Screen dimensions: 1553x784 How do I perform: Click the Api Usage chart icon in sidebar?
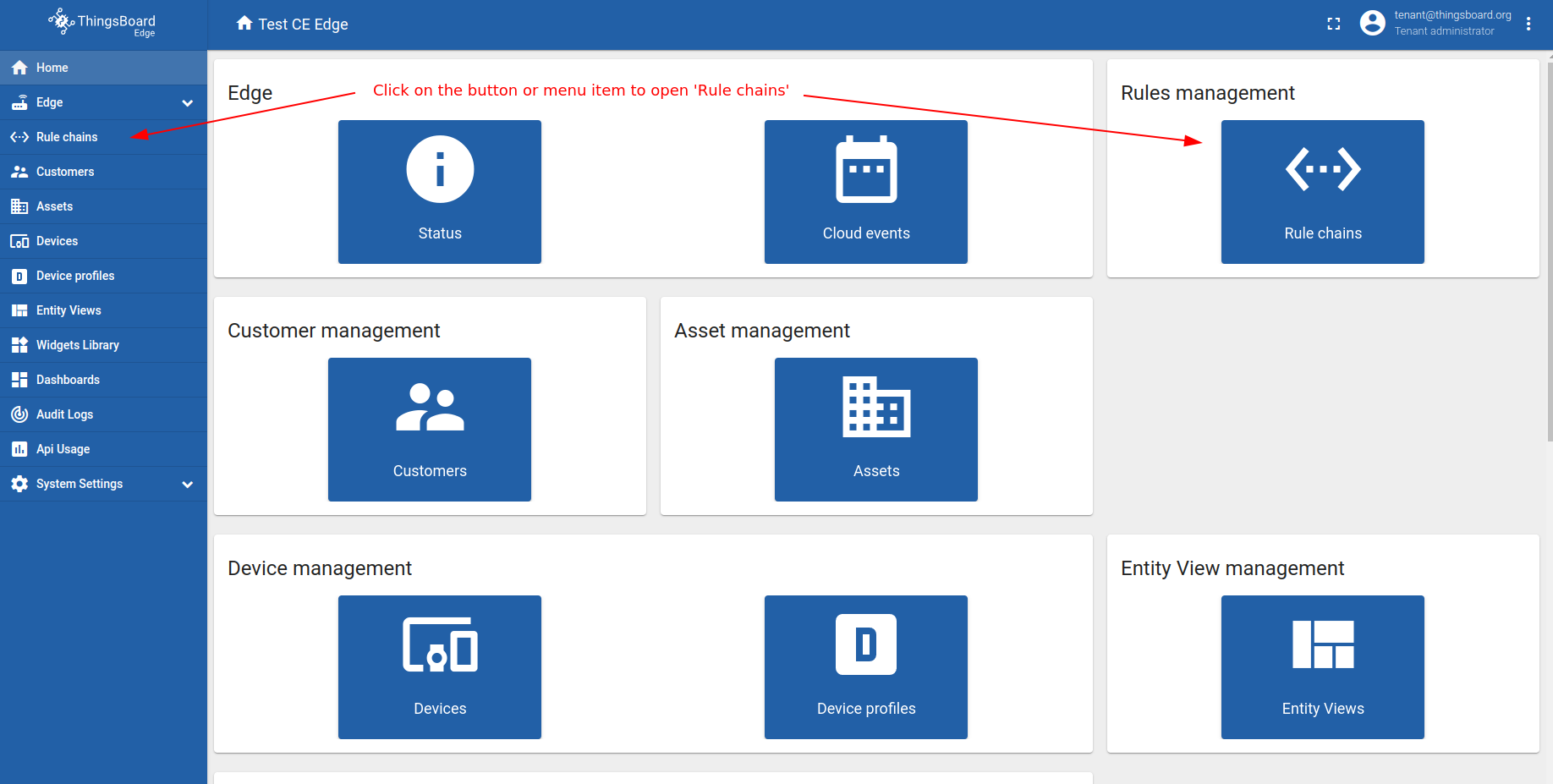[19, 449]
